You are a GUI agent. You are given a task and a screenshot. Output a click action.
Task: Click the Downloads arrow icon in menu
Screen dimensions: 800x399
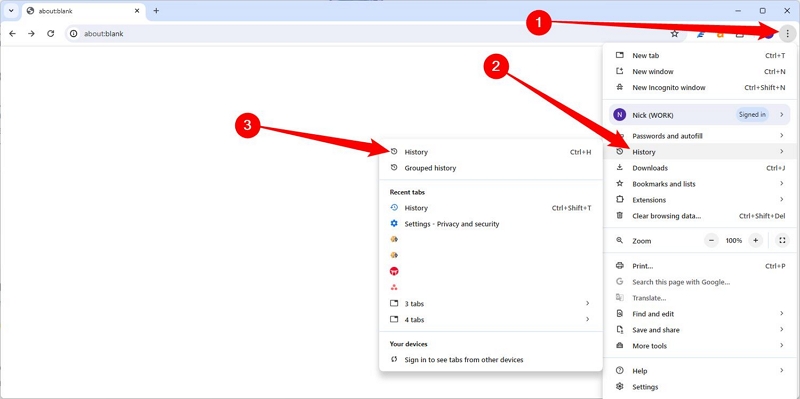(x=620, y=167)
